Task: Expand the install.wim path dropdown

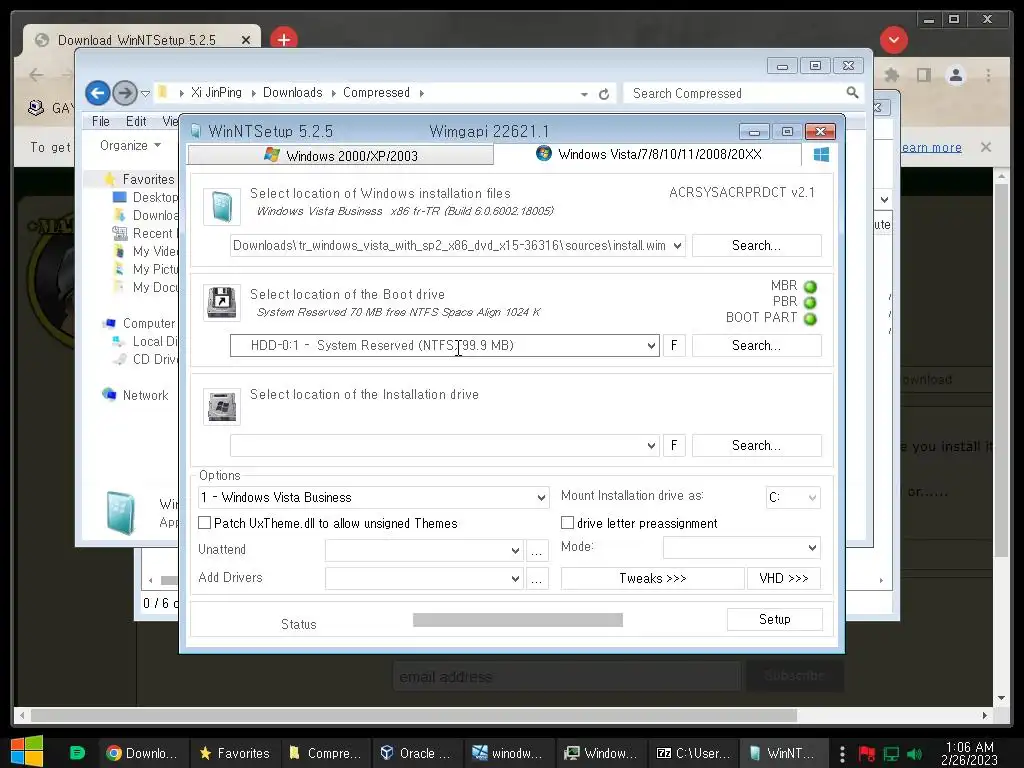Action: tap(677, 246)
